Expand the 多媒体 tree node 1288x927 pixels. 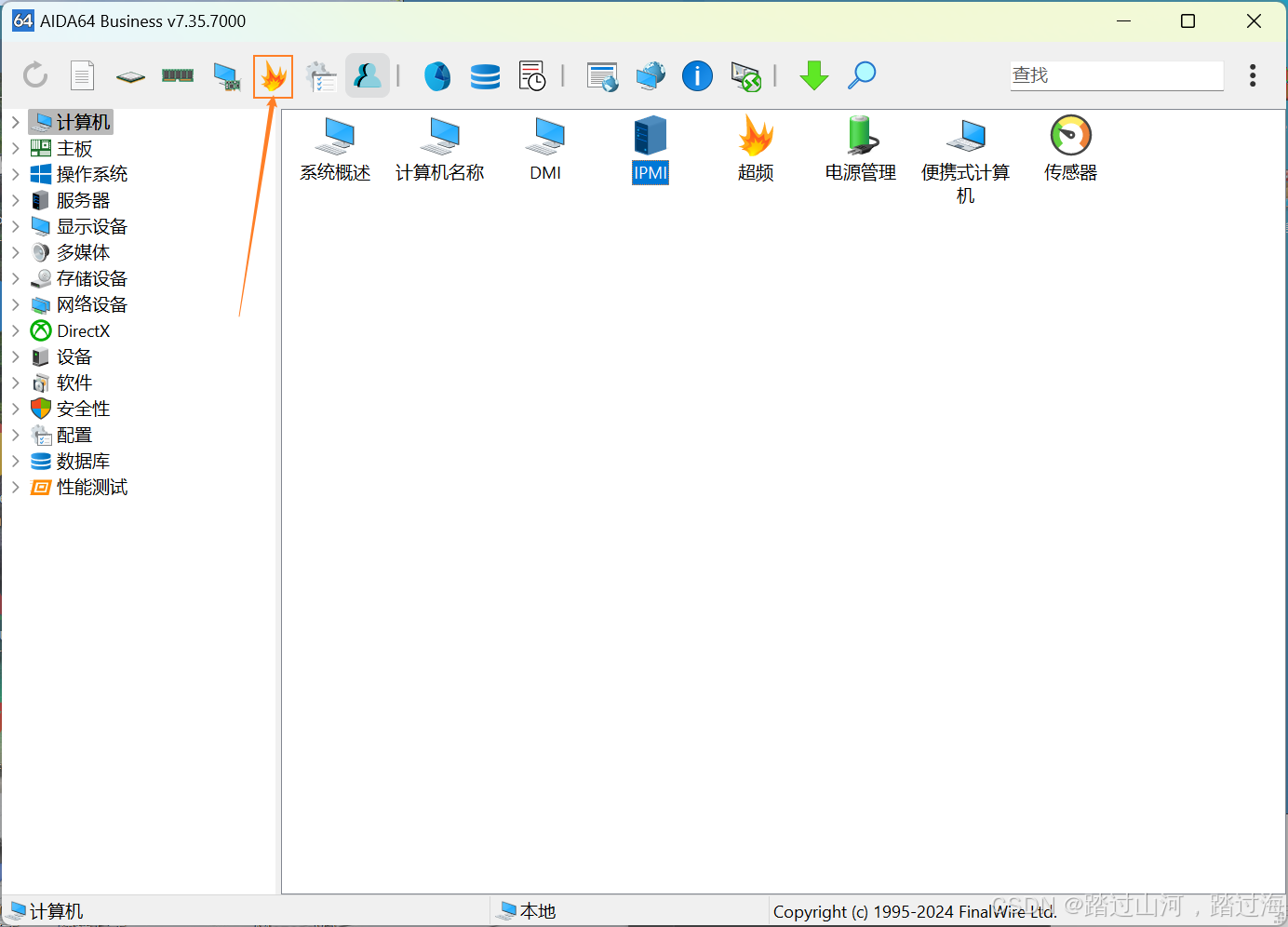coord(15,252)
